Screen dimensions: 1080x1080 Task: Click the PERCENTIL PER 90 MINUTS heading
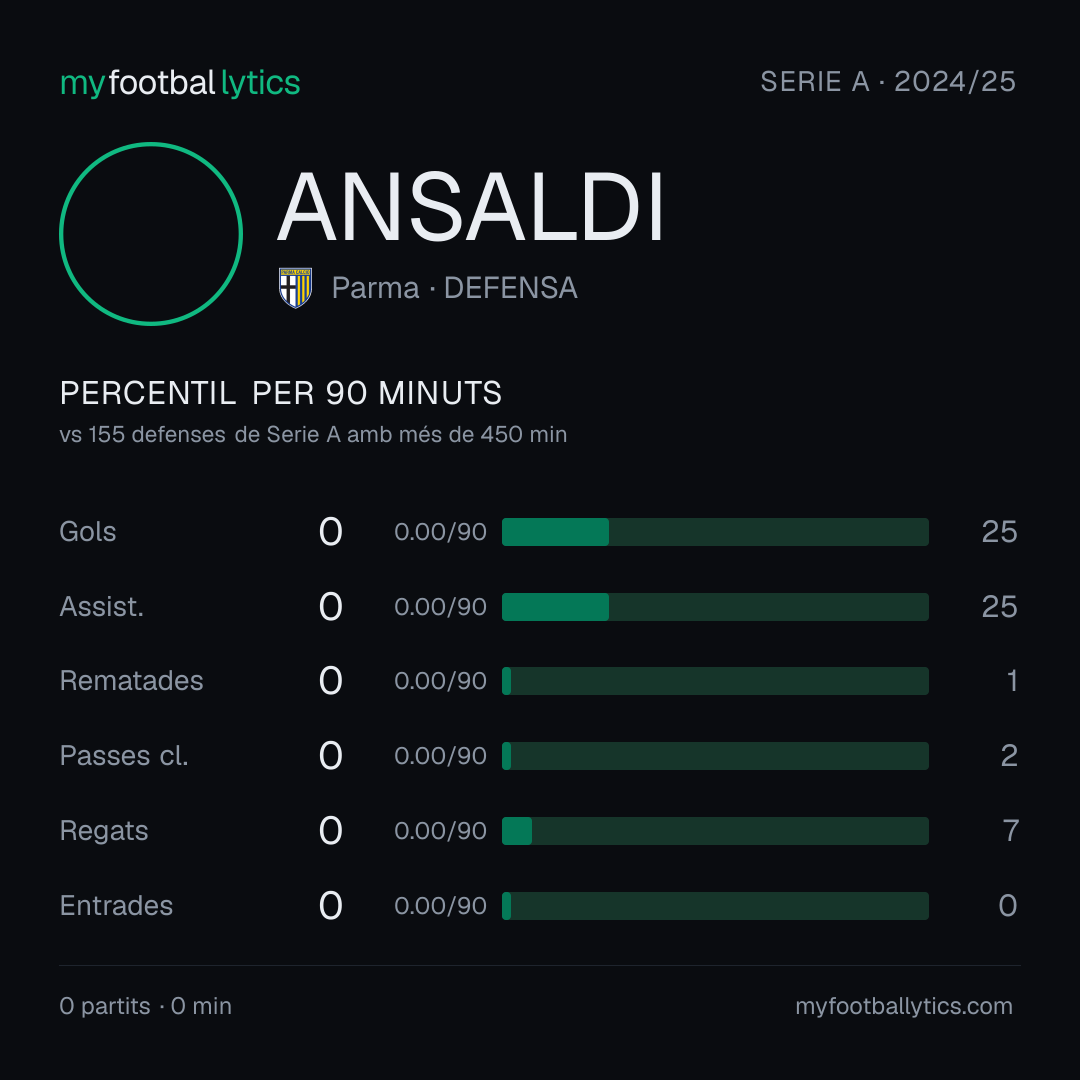281,393
